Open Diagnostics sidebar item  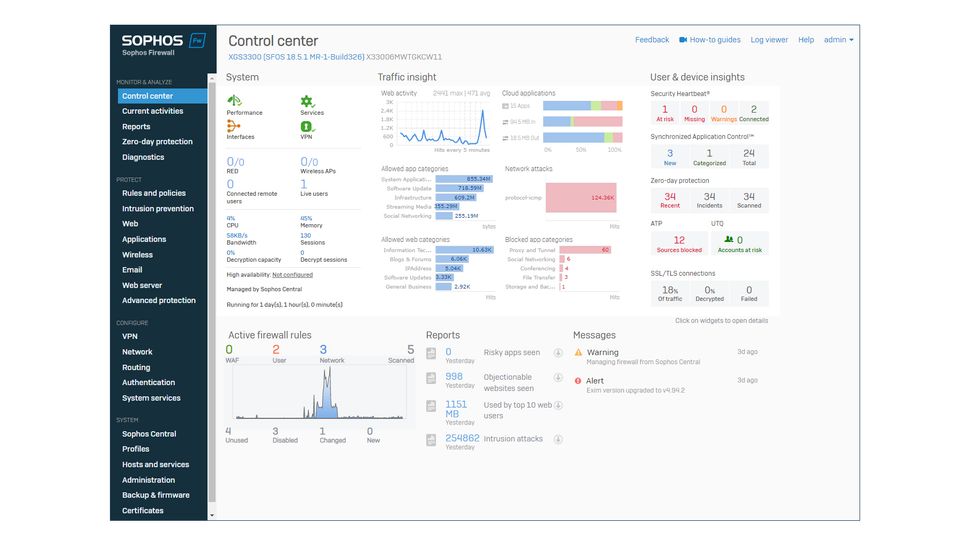pos(143,157)
